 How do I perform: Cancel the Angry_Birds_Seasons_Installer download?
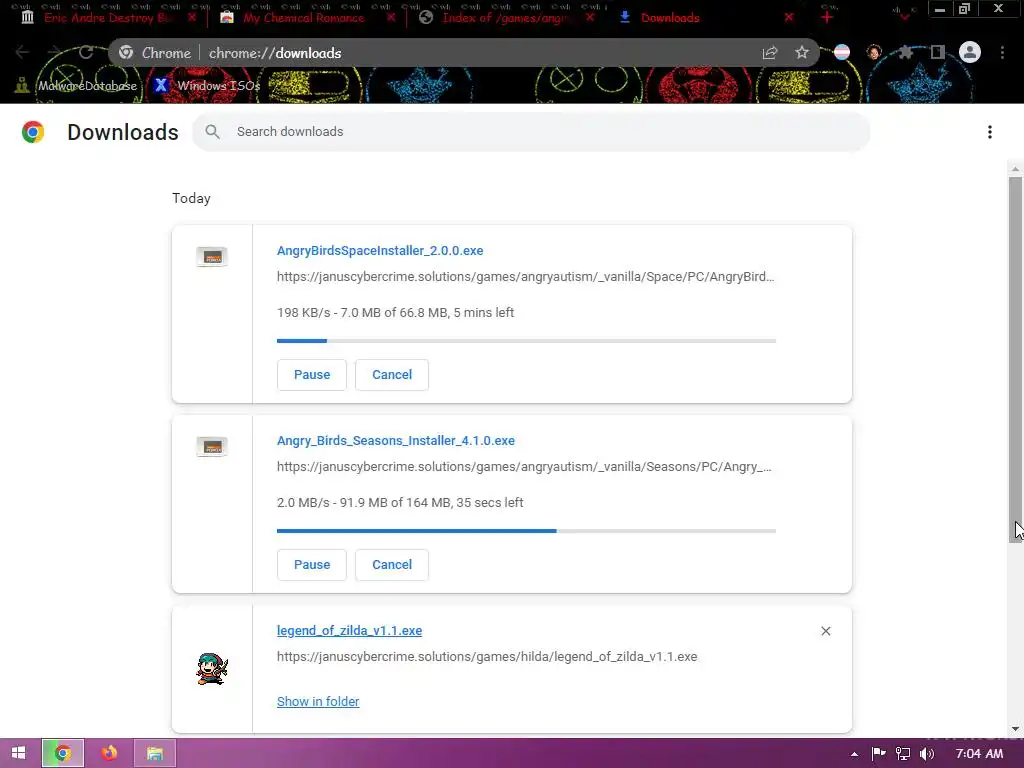click(x=392, y=565)
